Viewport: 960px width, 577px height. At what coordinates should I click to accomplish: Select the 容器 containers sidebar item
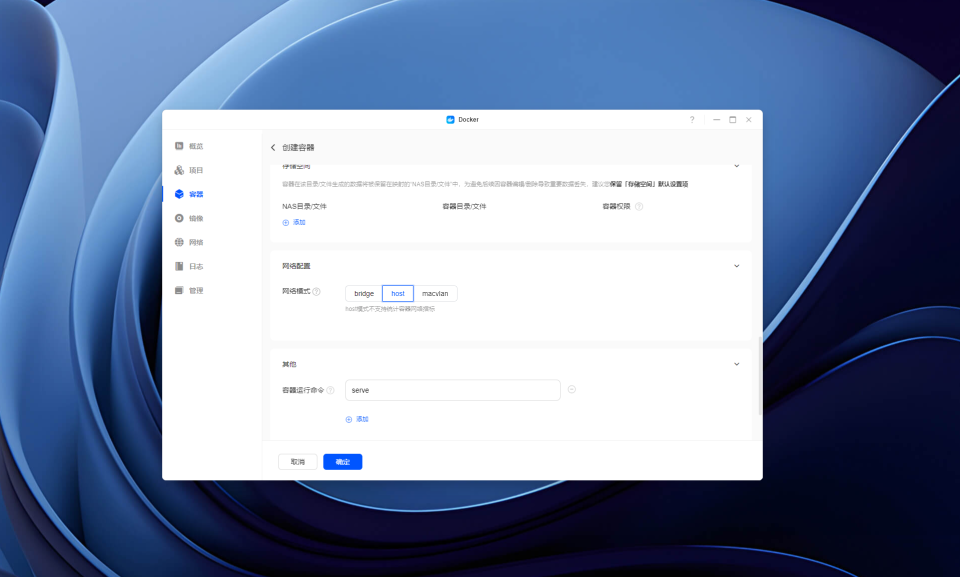tap(189, 194)
